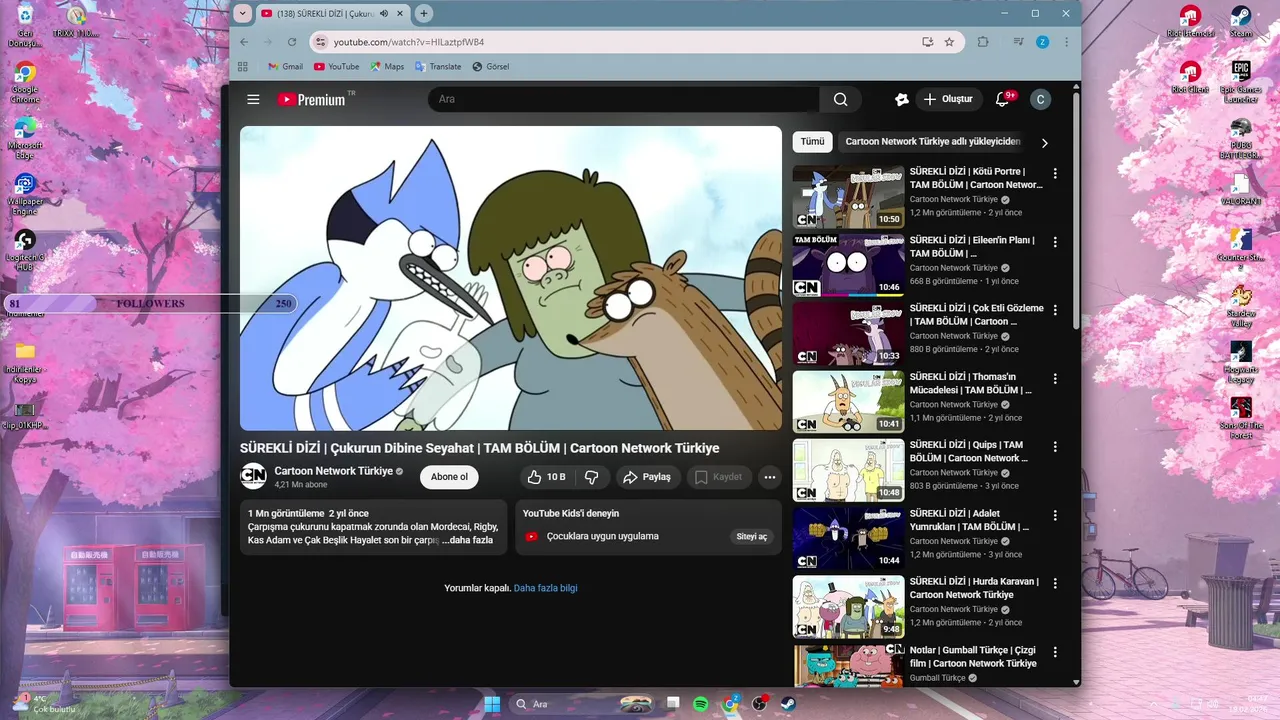Open the YouTube account avatar menu
The image size is (1280, 720).
[1040, 99]
